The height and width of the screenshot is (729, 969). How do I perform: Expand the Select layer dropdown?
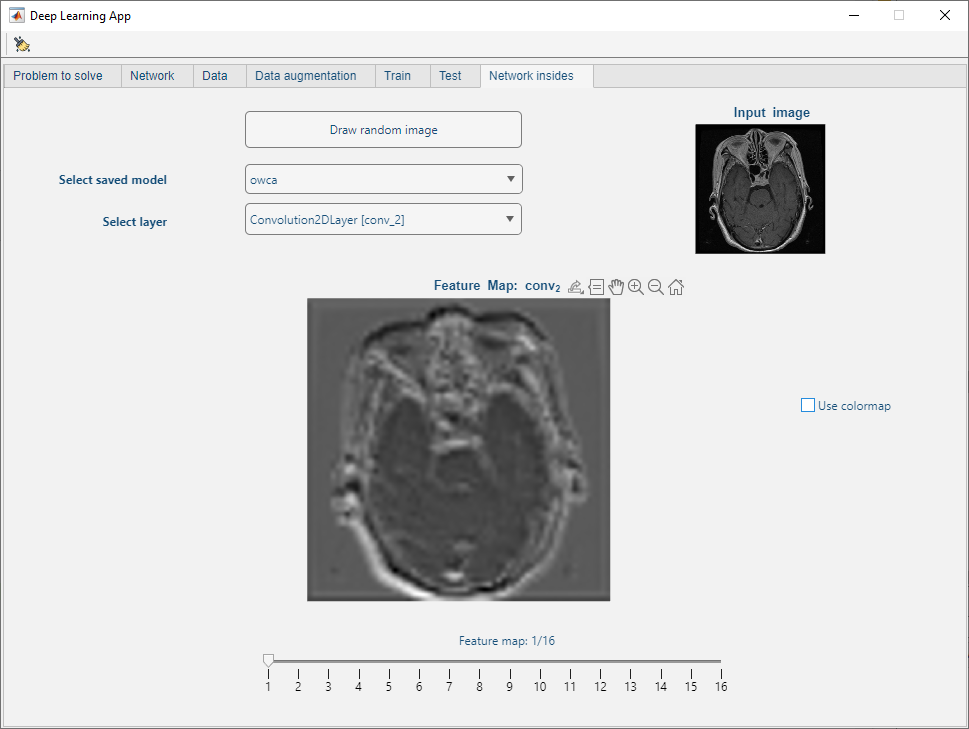[x=383, y=219]
